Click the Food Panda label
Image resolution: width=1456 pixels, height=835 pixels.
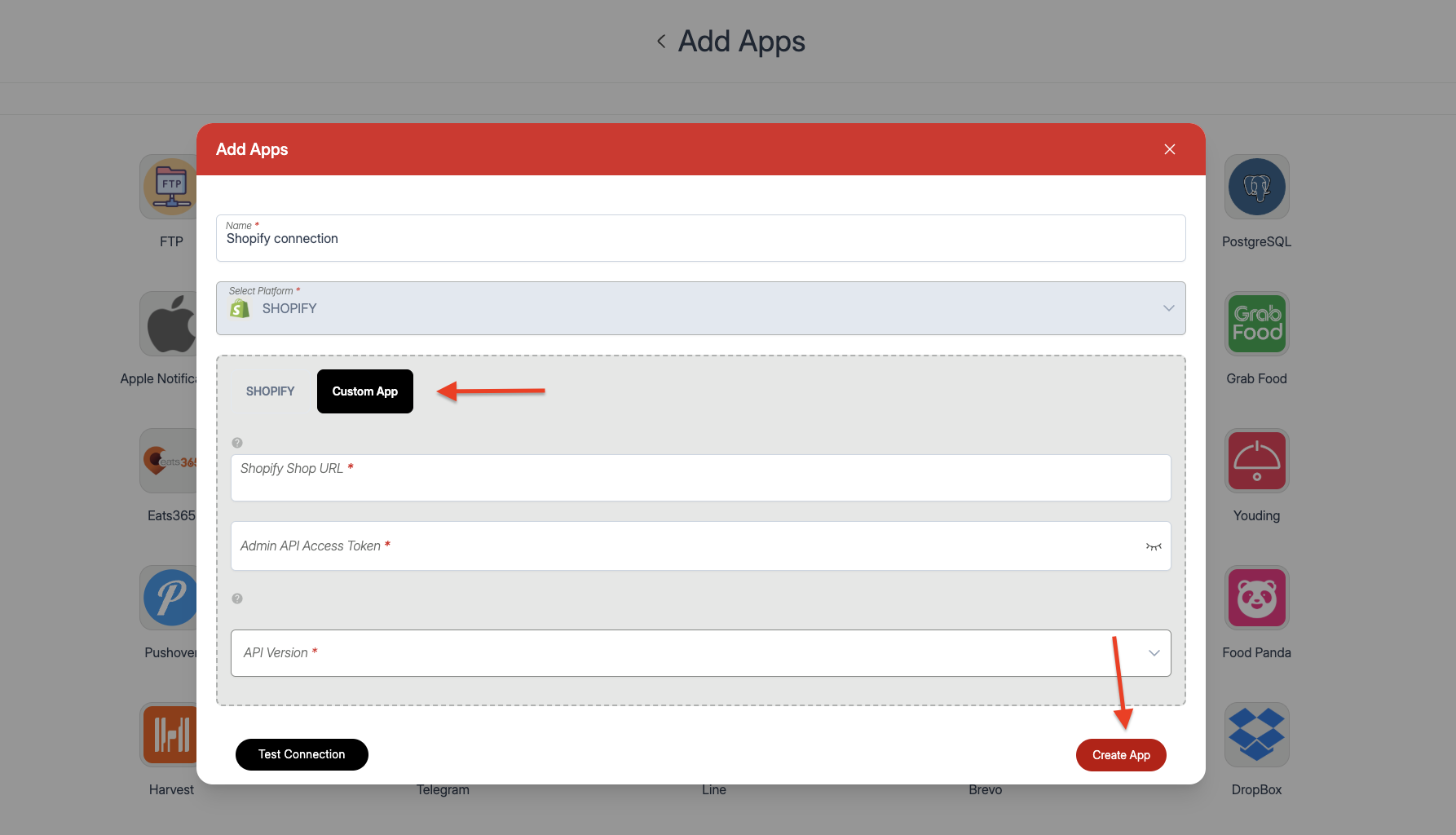(x=1256, y=653)
